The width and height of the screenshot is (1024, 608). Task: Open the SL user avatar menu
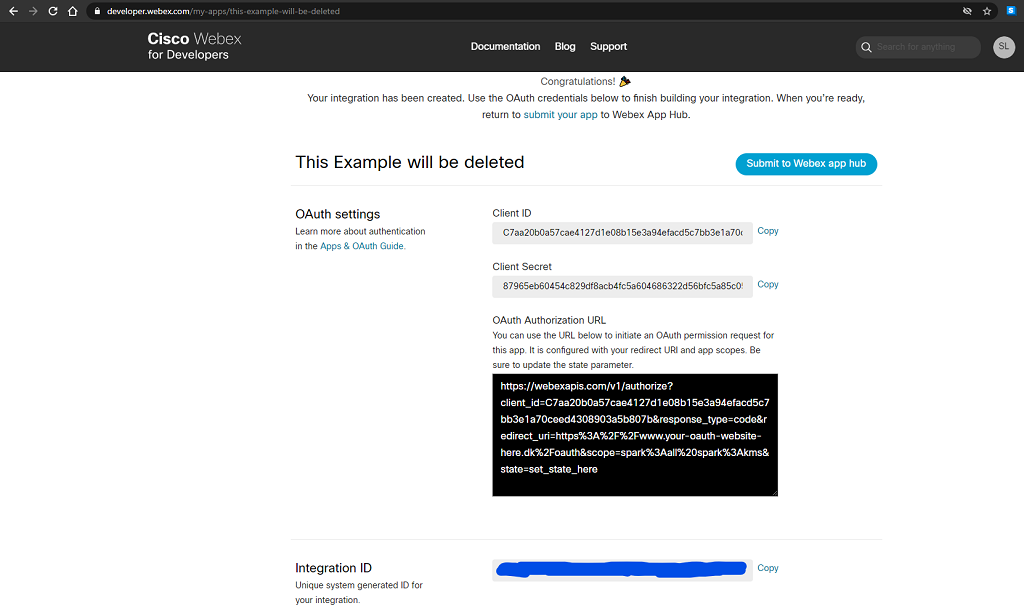1004,47
